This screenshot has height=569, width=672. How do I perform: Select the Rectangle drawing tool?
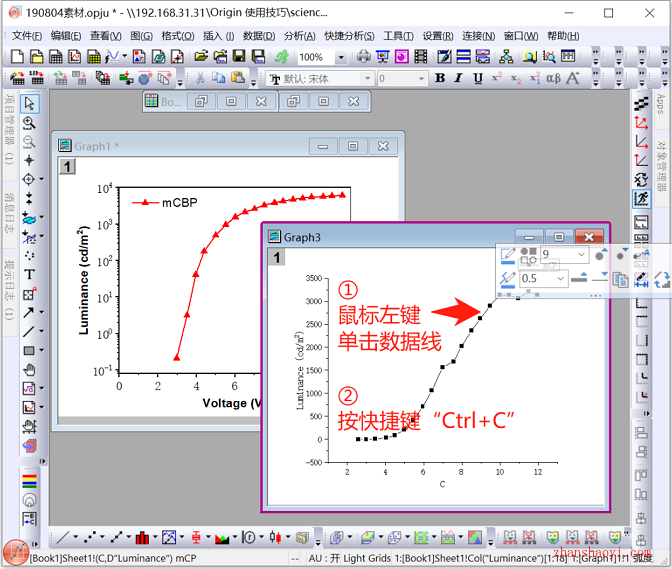tap(29, 350)
